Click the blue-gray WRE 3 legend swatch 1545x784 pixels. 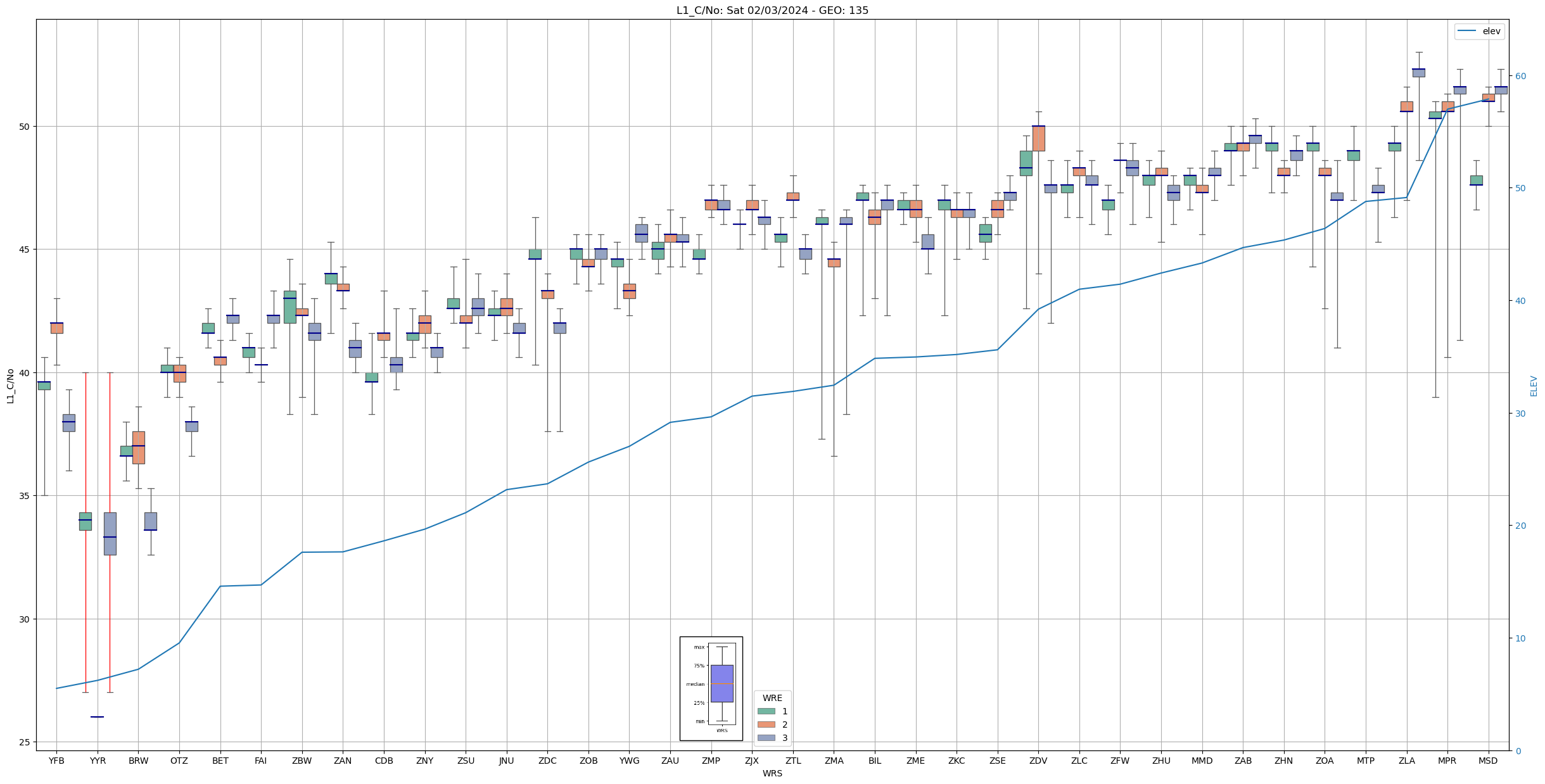(x=766, y=738)
